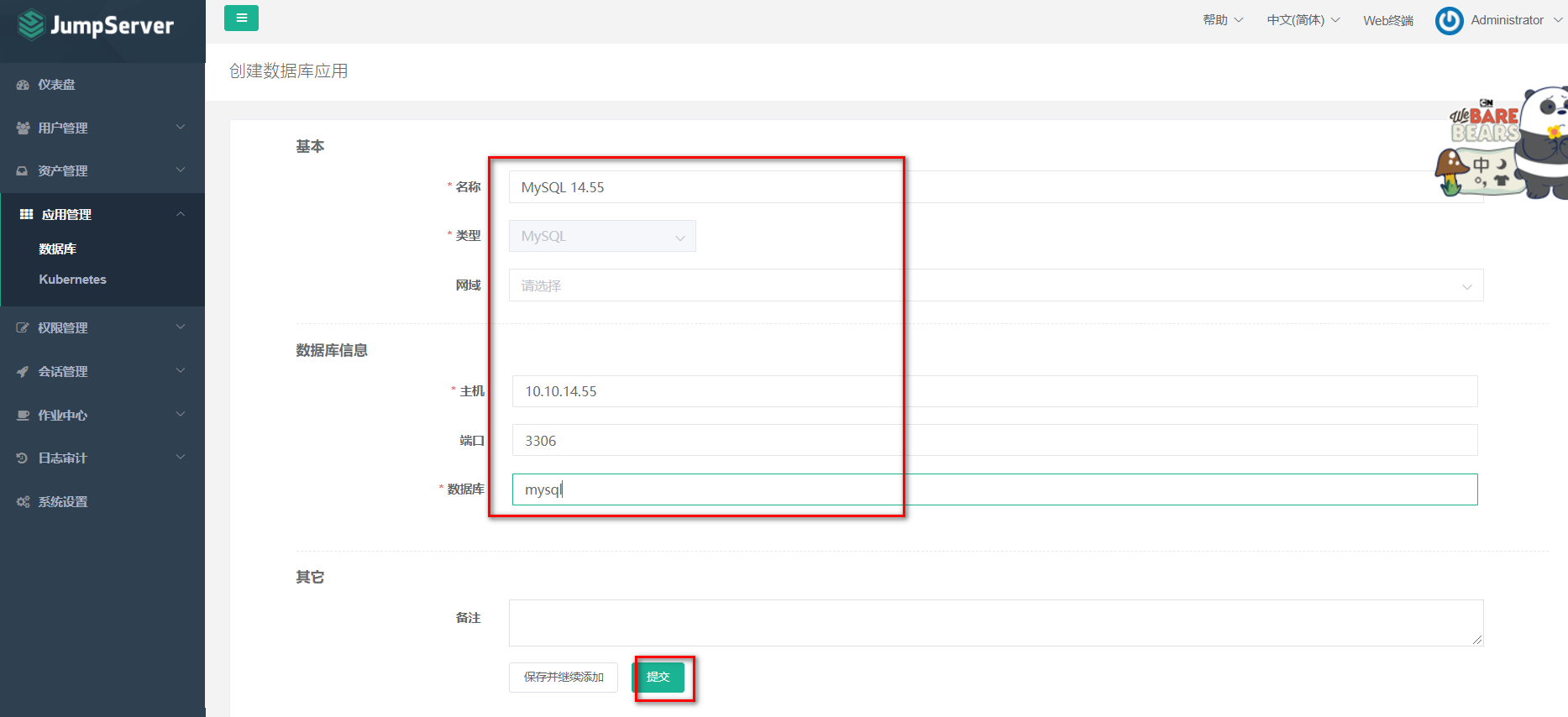This screenshot has height=717, width=1568.
Task: Click the 创建数据库应用 page title
Action: coord(289,71)
